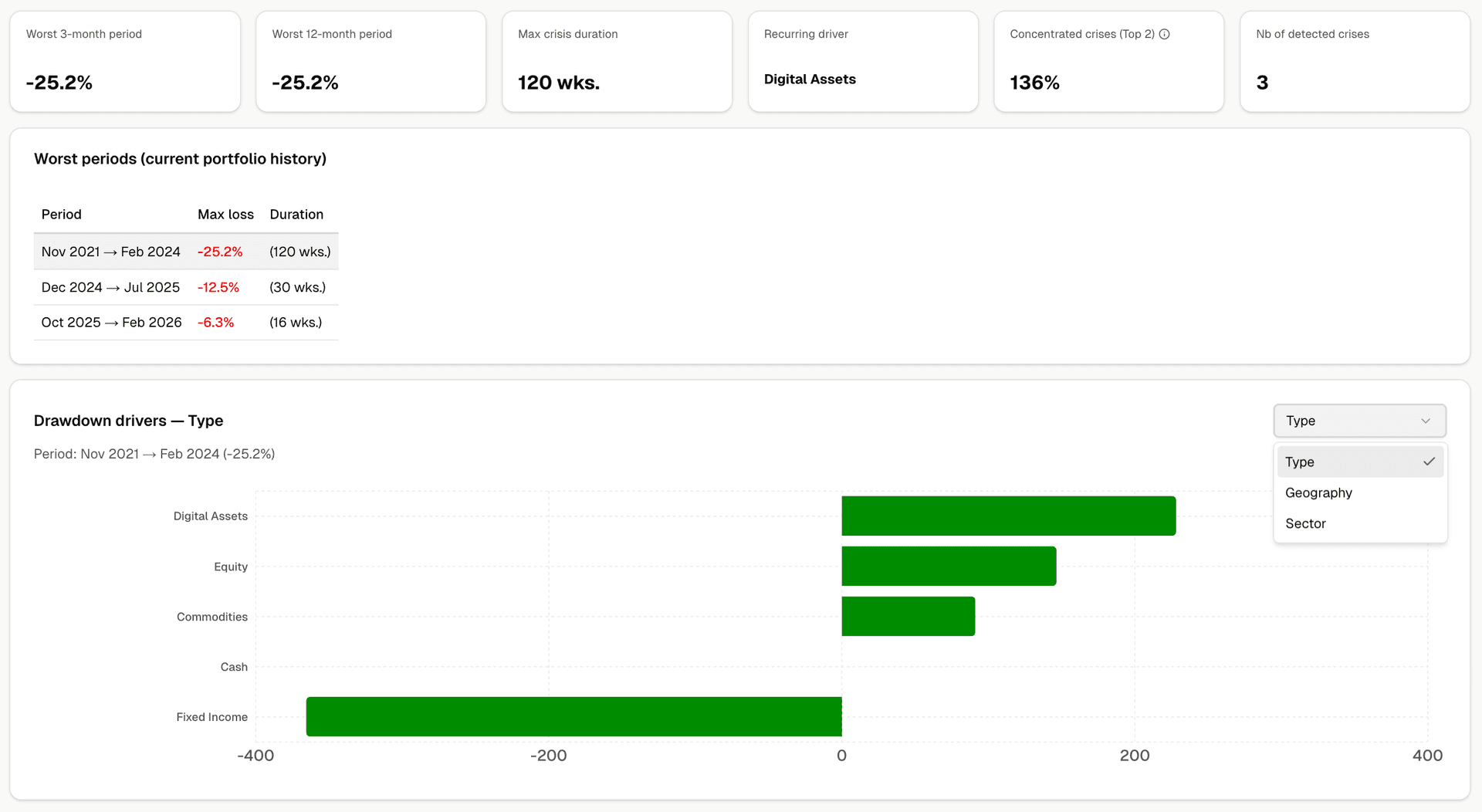Click the info icon beside Concentrated crises
Screen dimensions: 1482x812
(1164, 34)
